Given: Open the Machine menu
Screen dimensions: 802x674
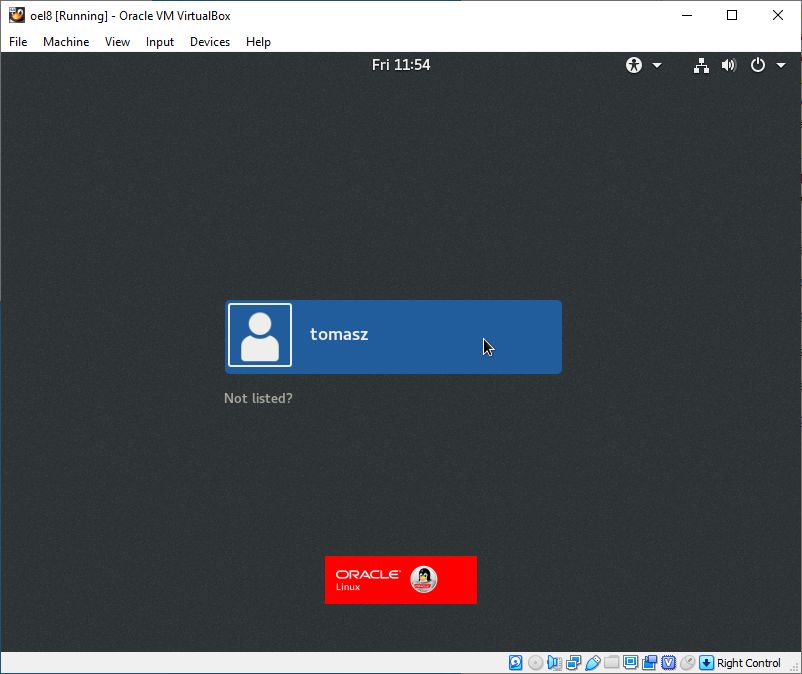Looking at the screenshot, I should tap(66, 42).
